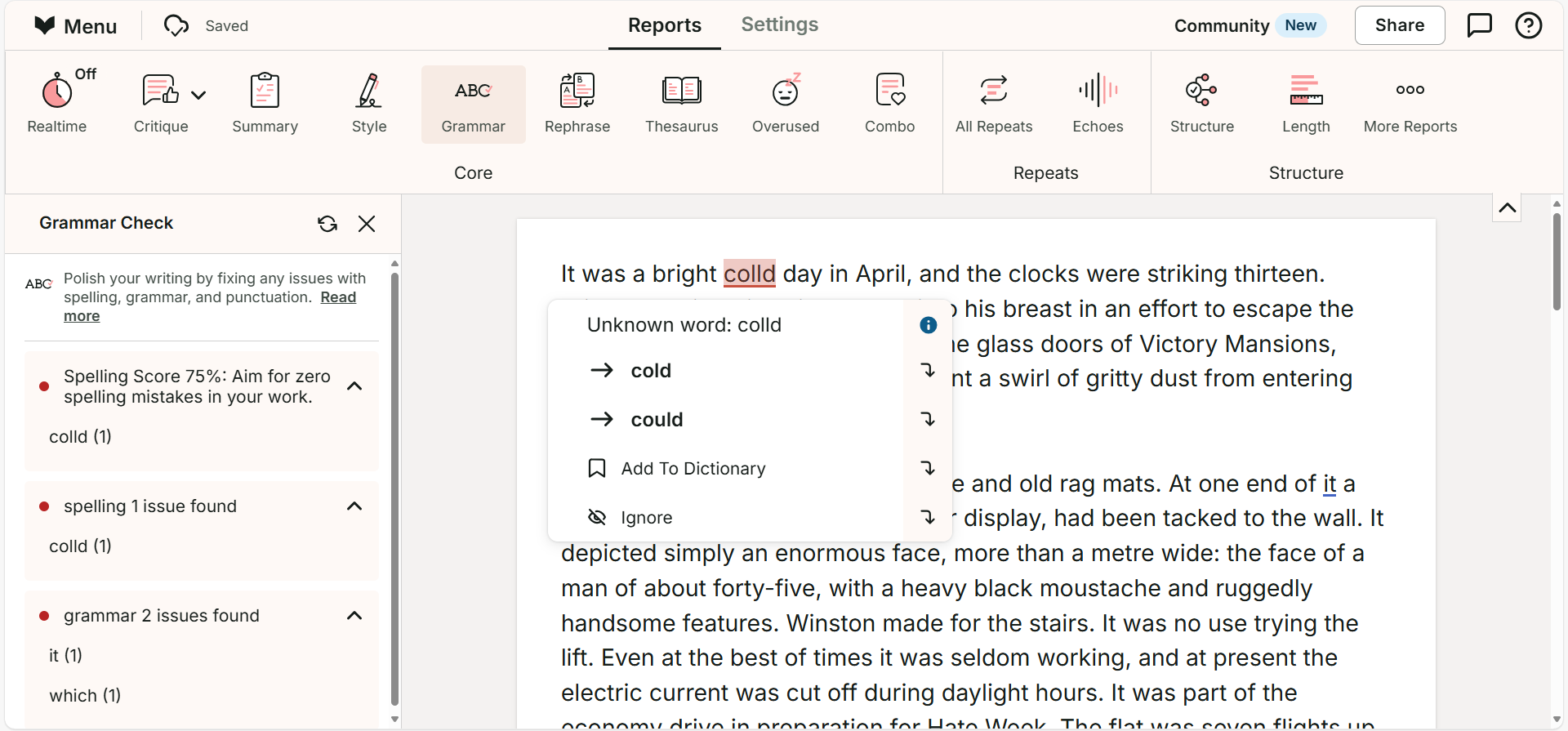Click the panel scroll-up arrow
The height and width of the screenshot is (731, 1568).
(x=394, y=264)
